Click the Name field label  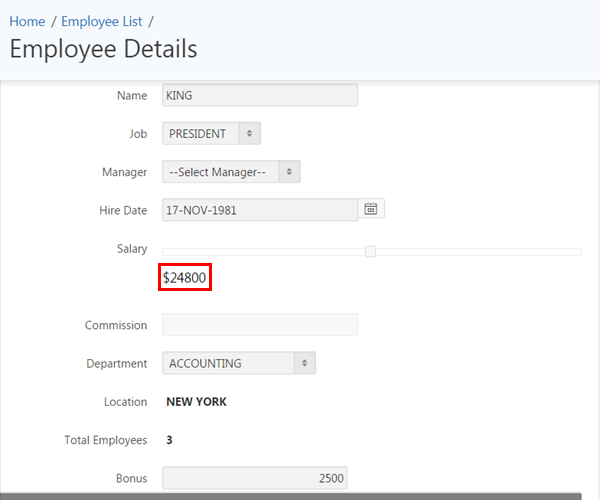tap(132, 95)
